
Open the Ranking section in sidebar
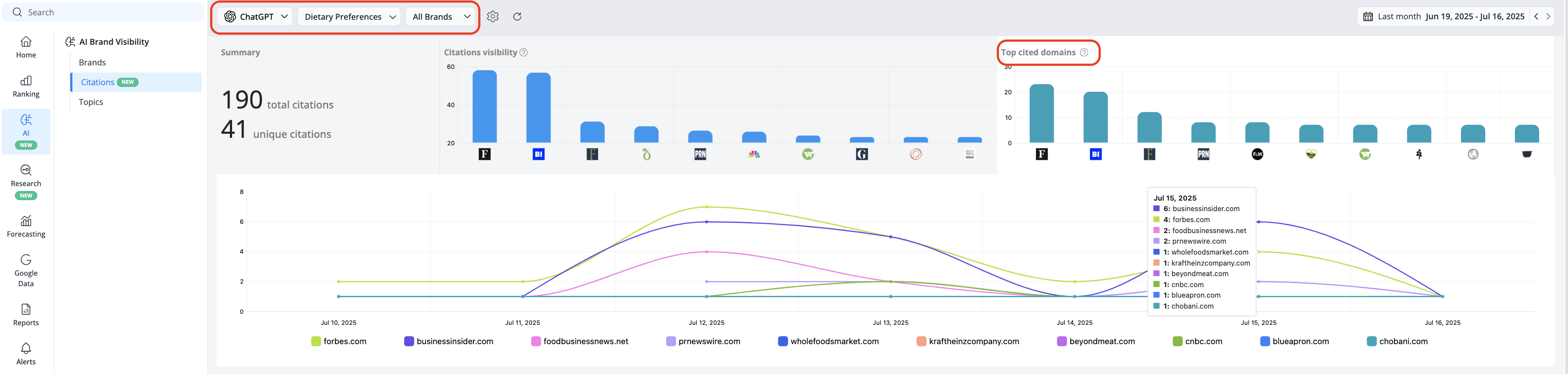click(x=26, y=86)
